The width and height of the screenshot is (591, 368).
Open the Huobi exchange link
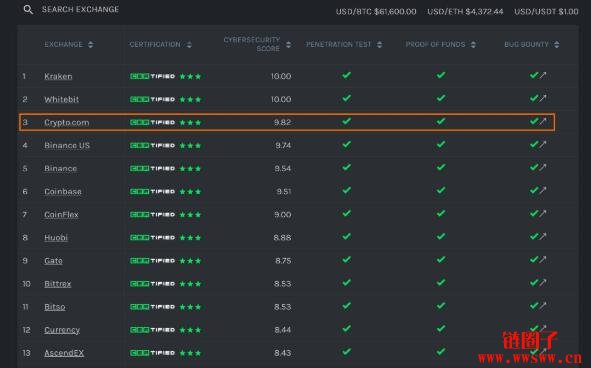(x=56, y=238)
